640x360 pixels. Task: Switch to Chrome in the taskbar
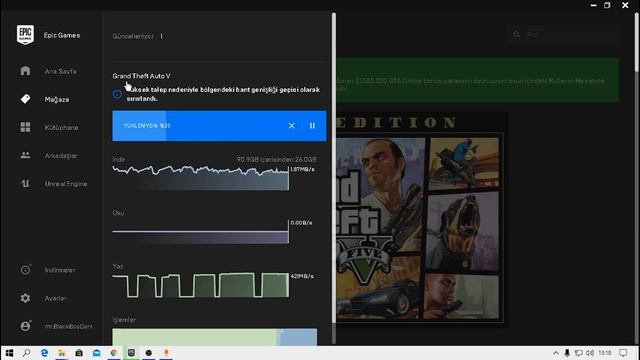(x=114, y=353)
